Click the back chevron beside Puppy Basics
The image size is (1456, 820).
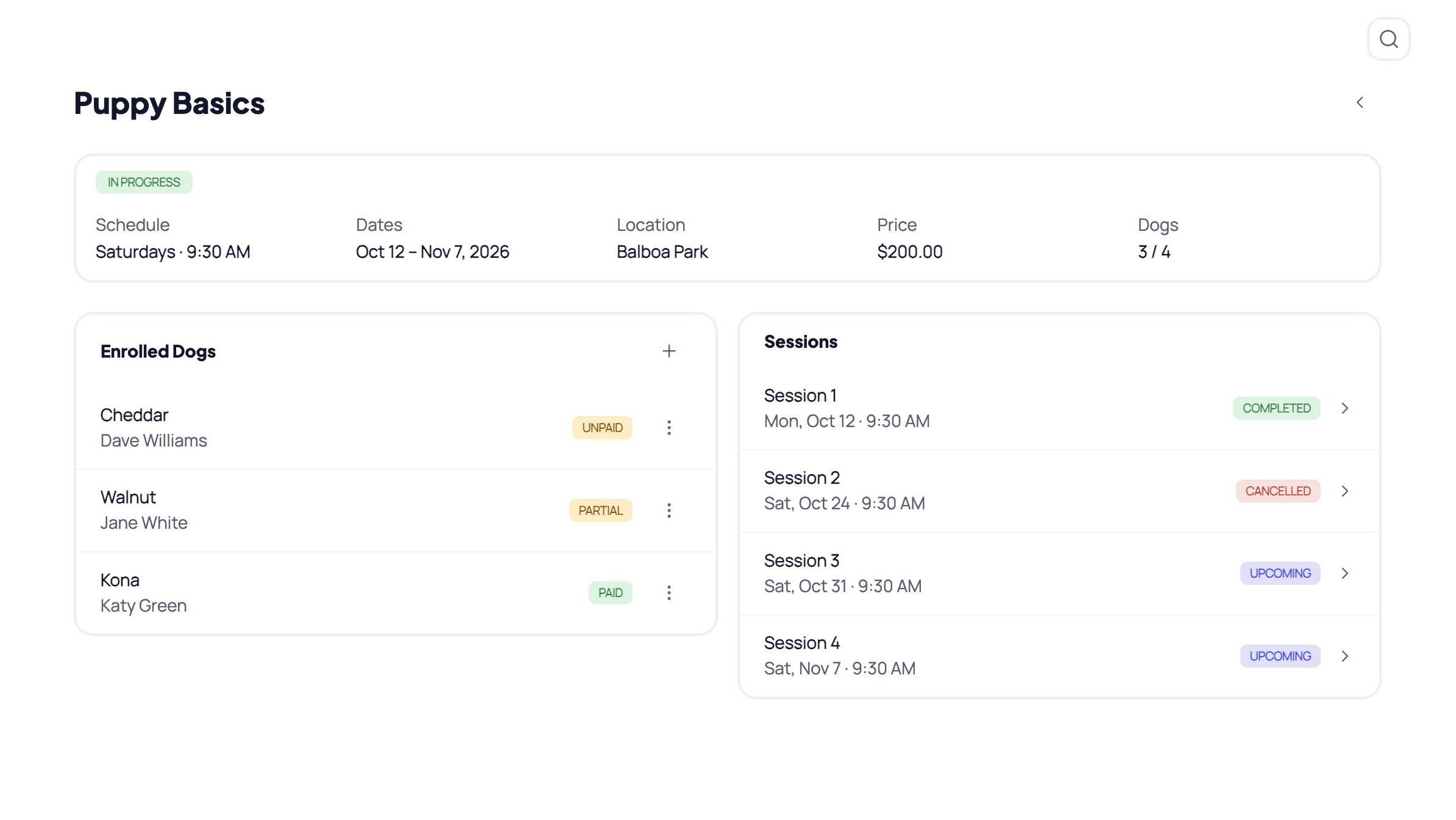[x=1360, y=102]
